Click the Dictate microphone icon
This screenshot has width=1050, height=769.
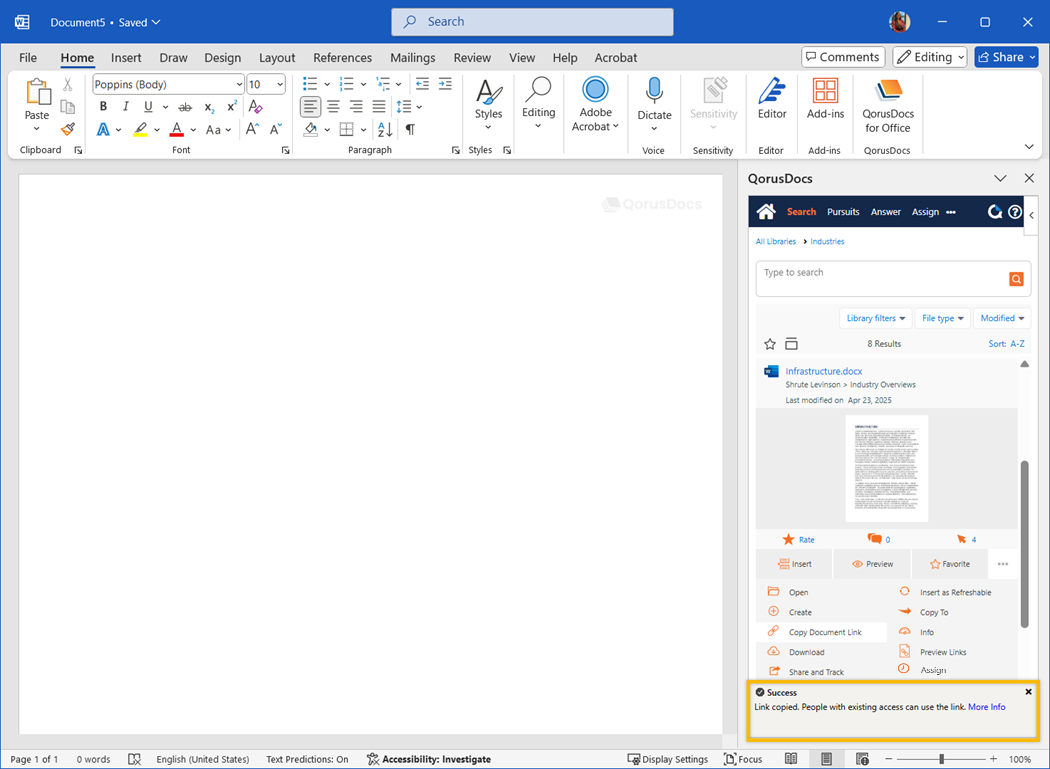pyautogui.click(x=654, y=91)
